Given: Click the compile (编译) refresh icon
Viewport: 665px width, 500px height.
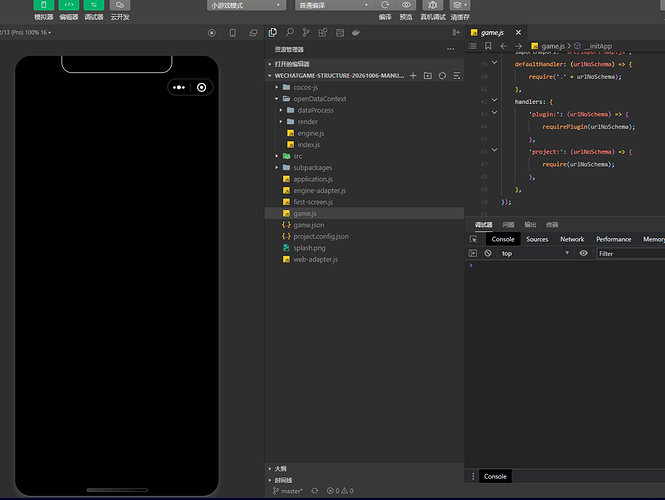Looking at the screenshot, I should click(x=385, y=5).
